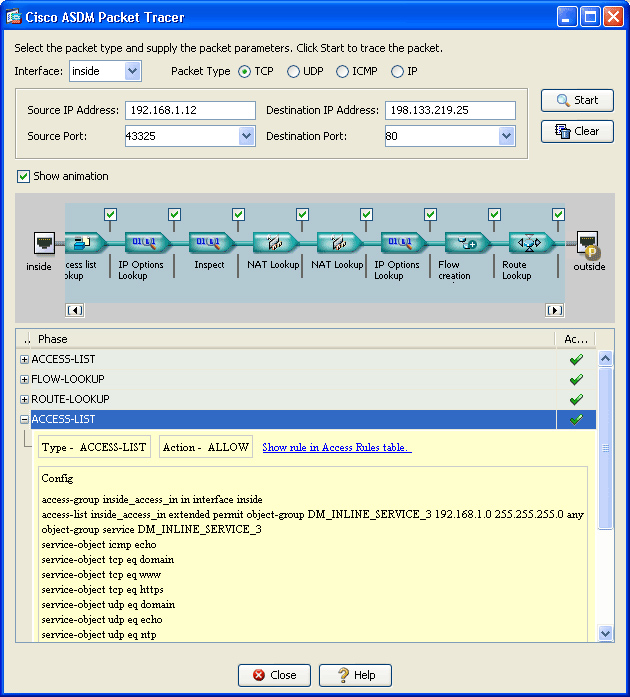The image size is (630, 697).
Task: Expand the first ACCESS-LIST phase row
Action: pyautogui.click(x=24, y=359)
